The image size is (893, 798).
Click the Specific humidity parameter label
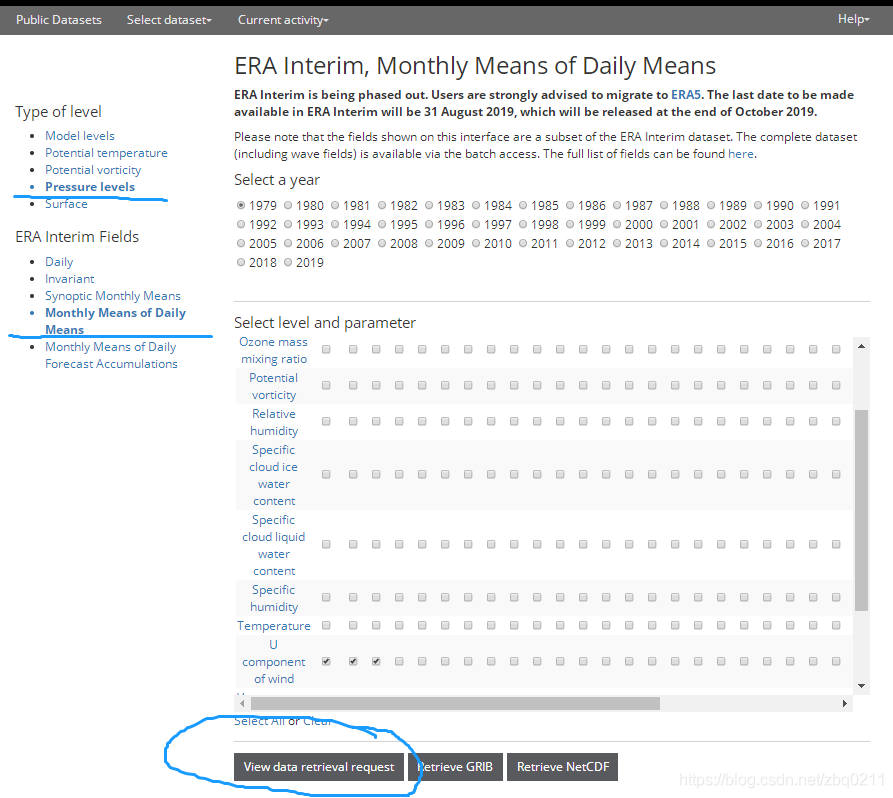click(273, 598)
